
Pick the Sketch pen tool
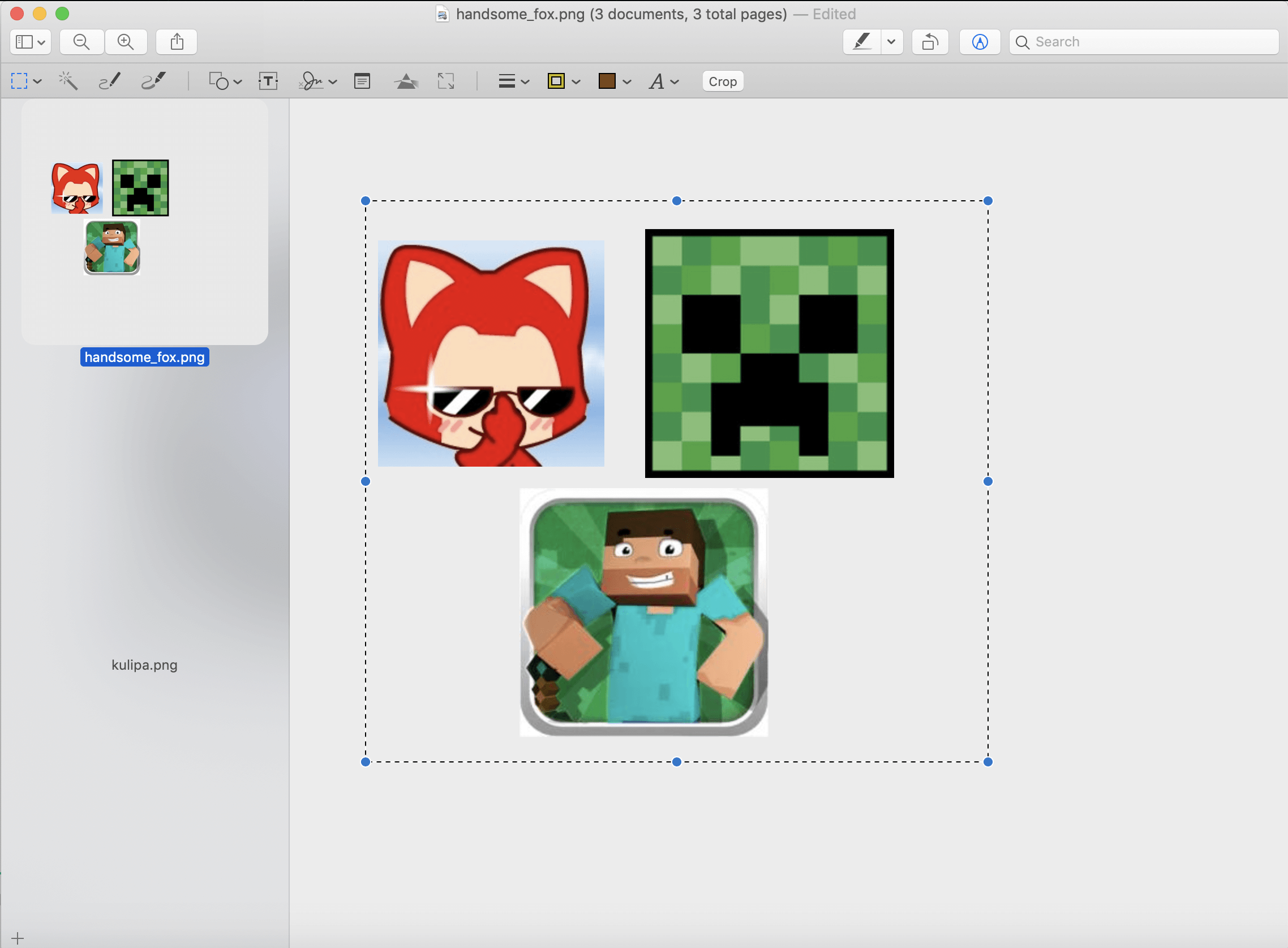pos(110,81)
